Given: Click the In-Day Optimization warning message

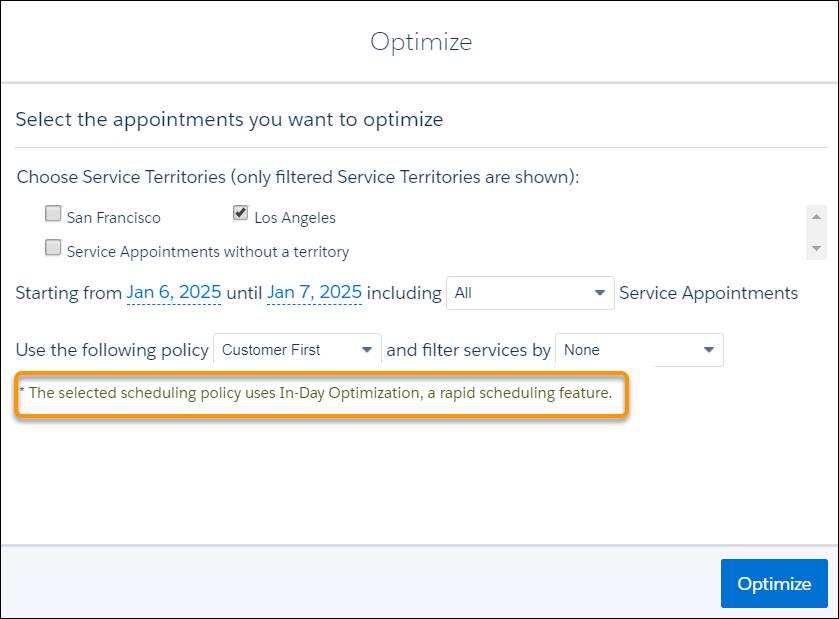Looking at the screenshot, I should (x=320, y=393).
